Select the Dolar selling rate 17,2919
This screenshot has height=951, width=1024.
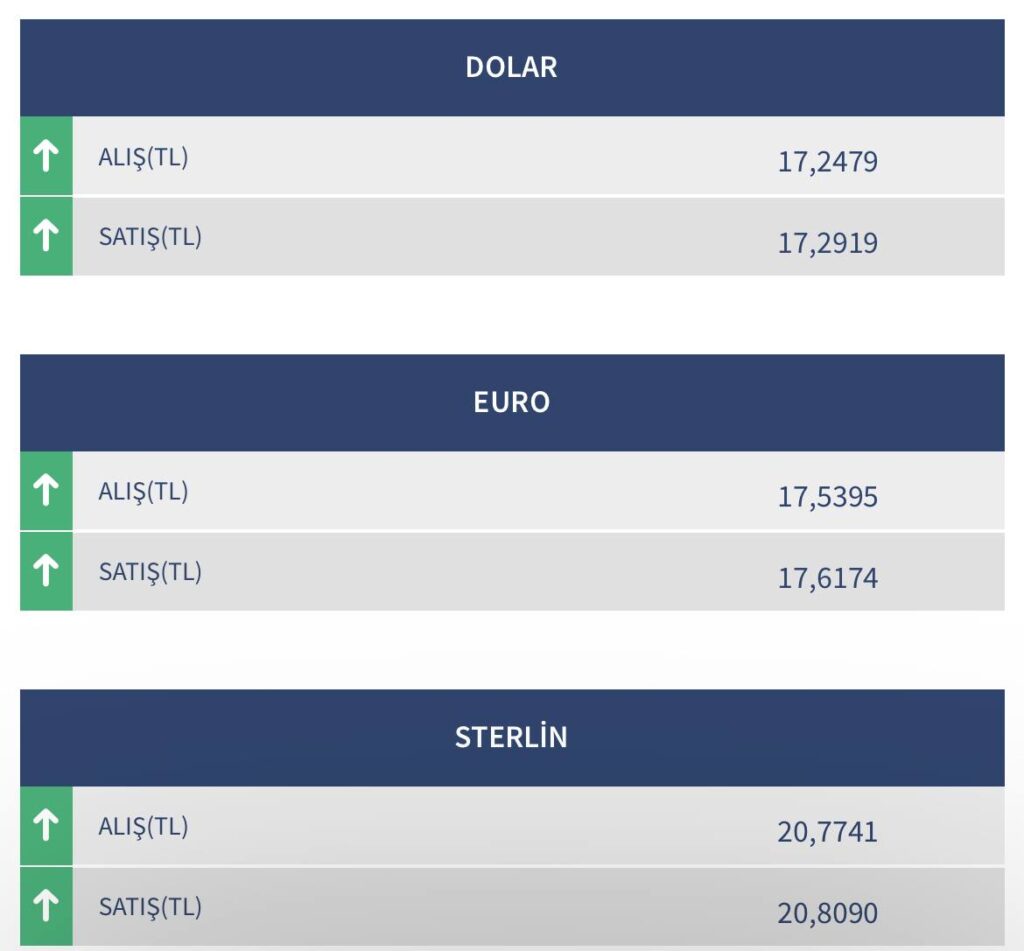pyautogui.click(x=827, y=243)
